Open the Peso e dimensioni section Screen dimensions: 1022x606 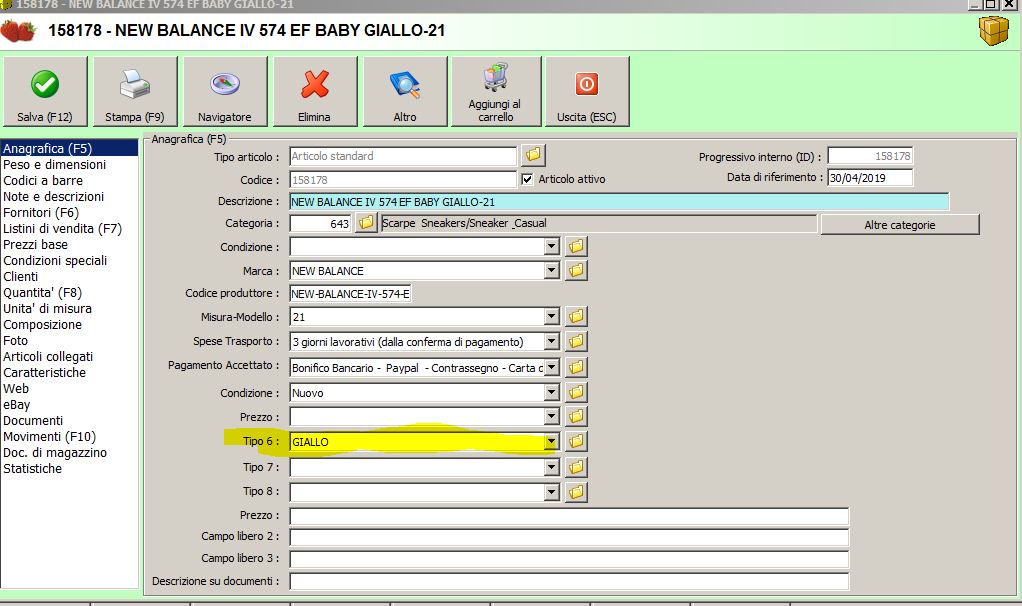tap(55, 165)
